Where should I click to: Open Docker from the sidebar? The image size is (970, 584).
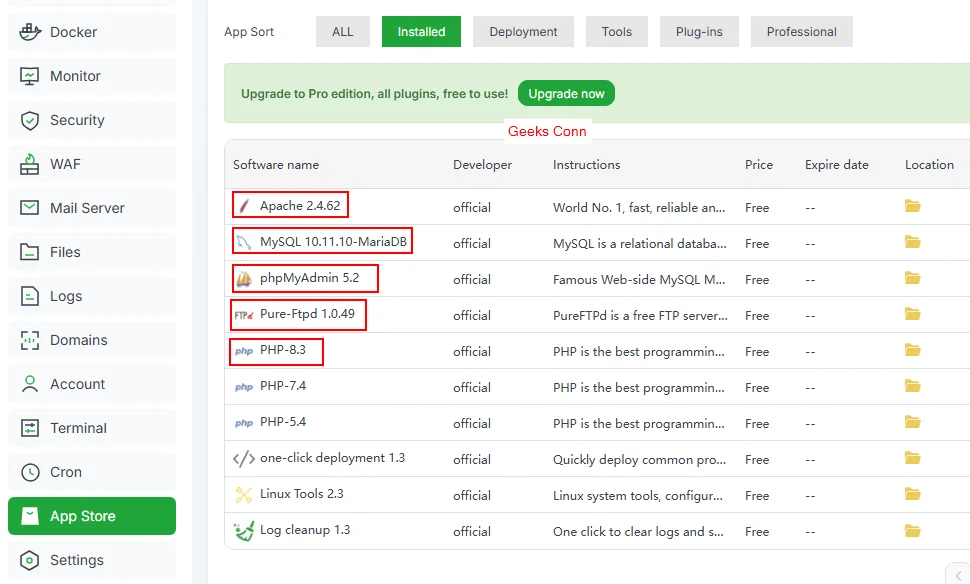[74, 31]
